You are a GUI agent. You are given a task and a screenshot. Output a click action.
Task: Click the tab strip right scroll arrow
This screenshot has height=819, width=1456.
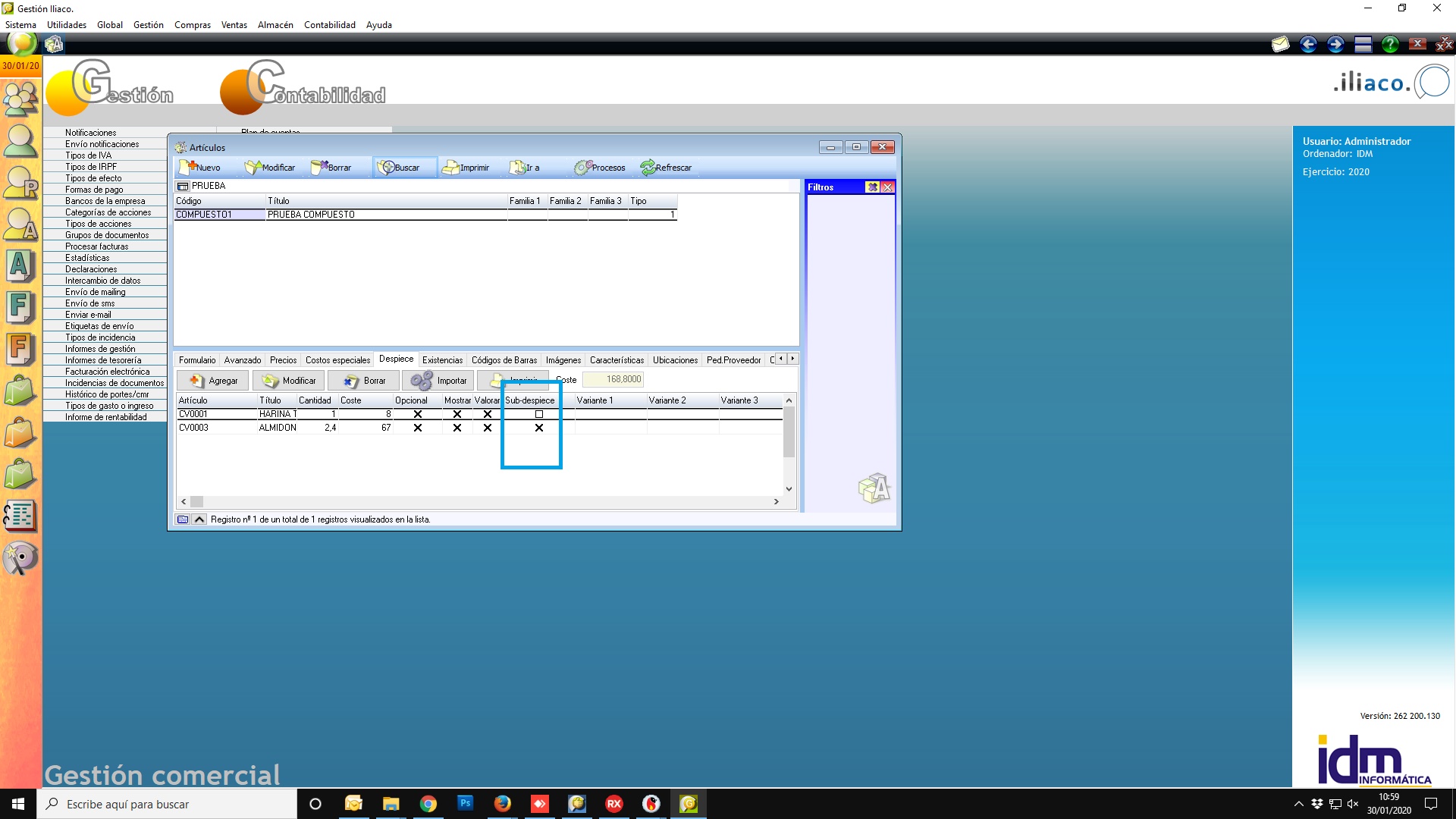pyautogui.click(x=792, y=359)
